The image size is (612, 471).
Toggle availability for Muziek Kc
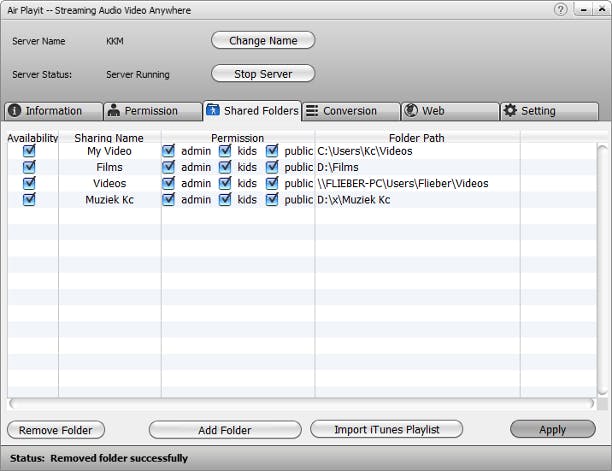point(29,199)
